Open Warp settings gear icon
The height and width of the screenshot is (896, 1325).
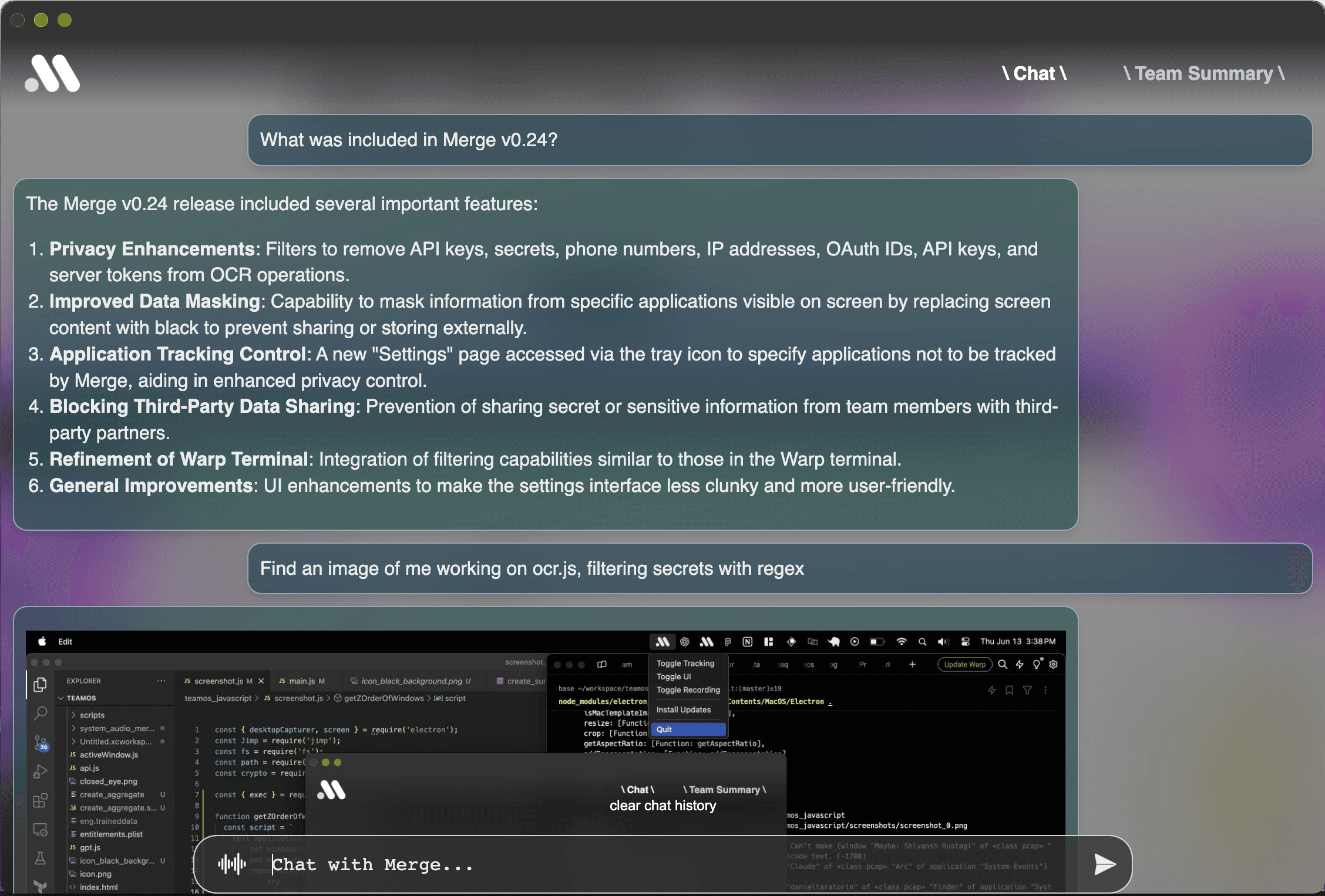click(1054, 665)
